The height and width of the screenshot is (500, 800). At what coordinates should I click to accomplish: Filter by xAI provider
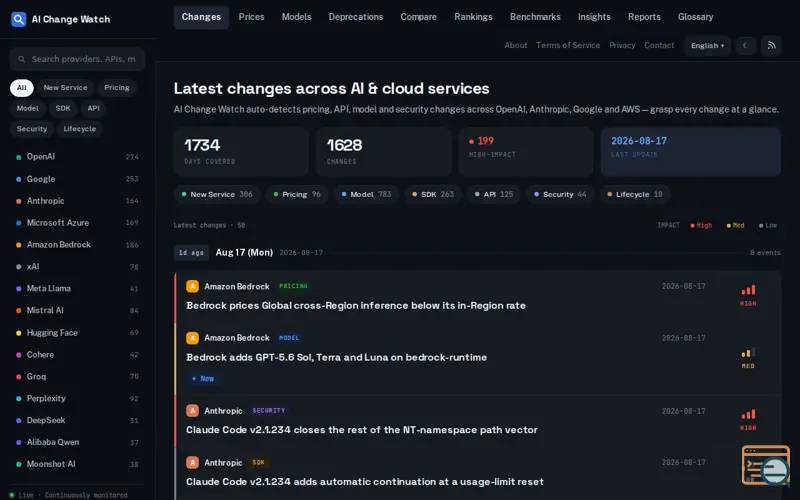pyautogui.click(x=77, y=267)
